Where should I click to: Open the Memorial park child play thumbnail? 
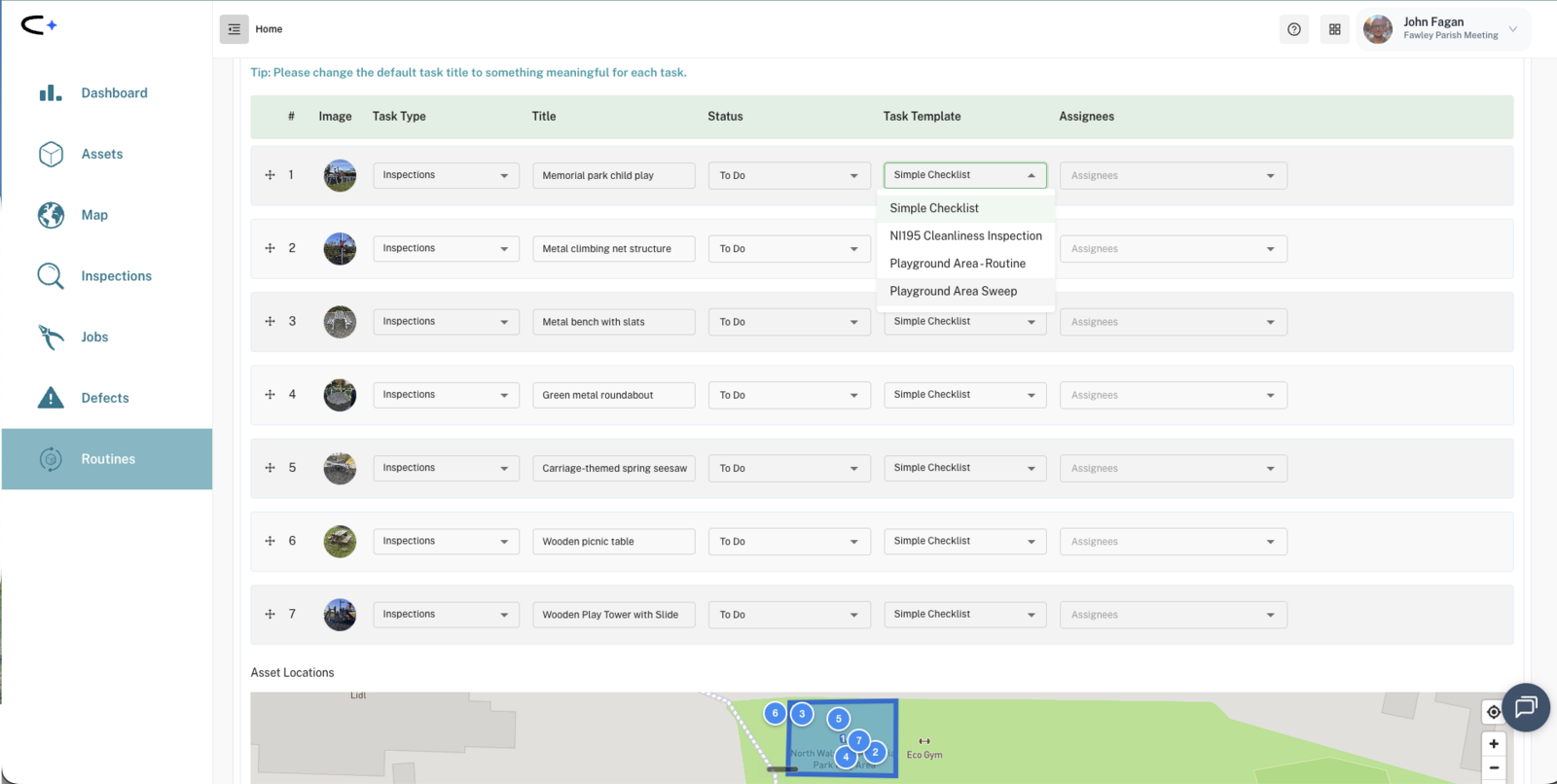click(340, 175)
